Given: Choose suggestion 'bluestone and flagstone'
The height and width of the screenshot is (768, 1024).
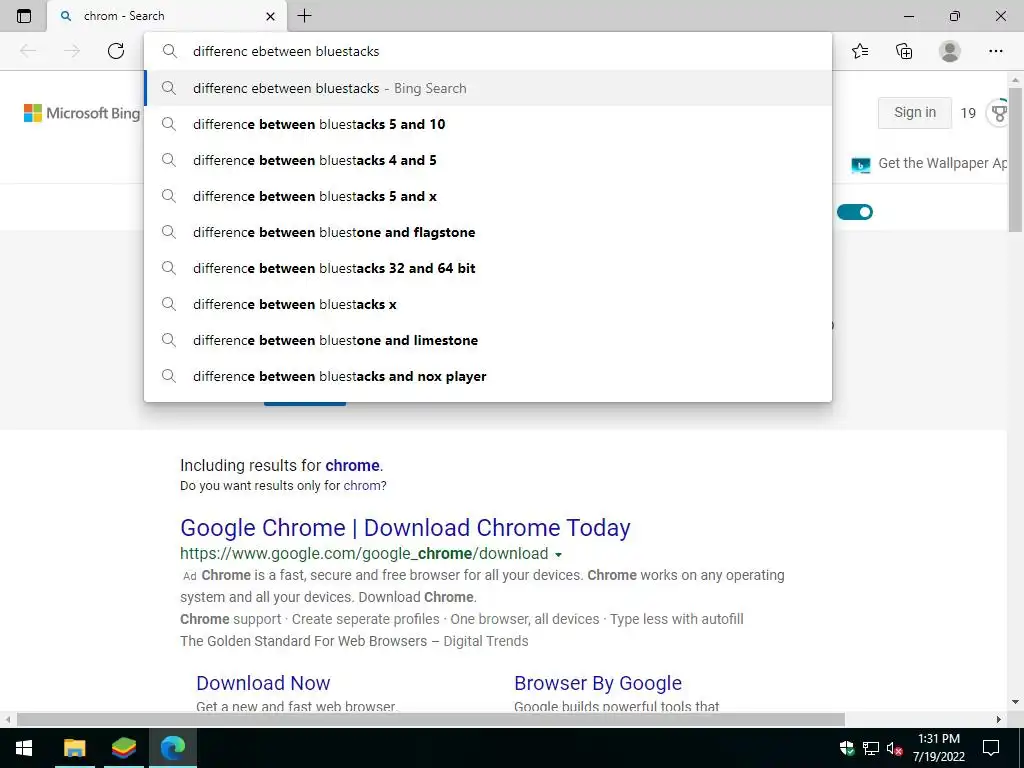Looking at the screenshot, I should (488, 232).
